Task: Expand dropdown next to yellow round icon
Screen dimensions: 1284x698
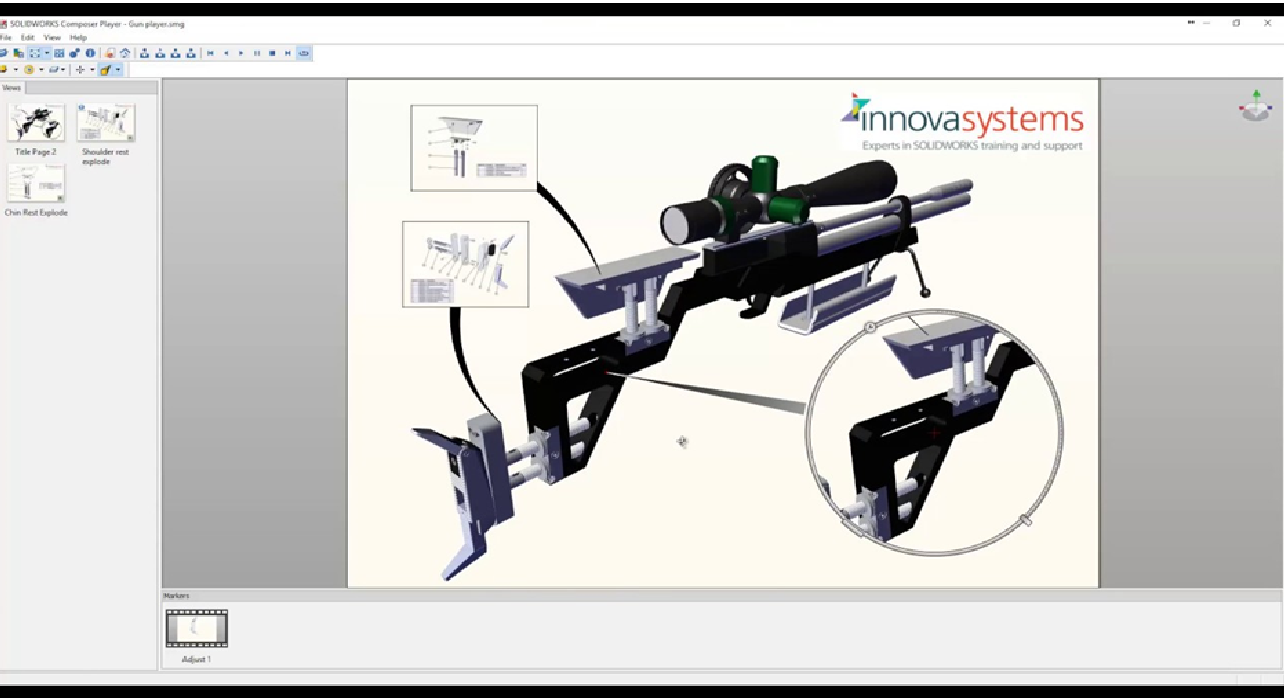Action: coord(41,70)
